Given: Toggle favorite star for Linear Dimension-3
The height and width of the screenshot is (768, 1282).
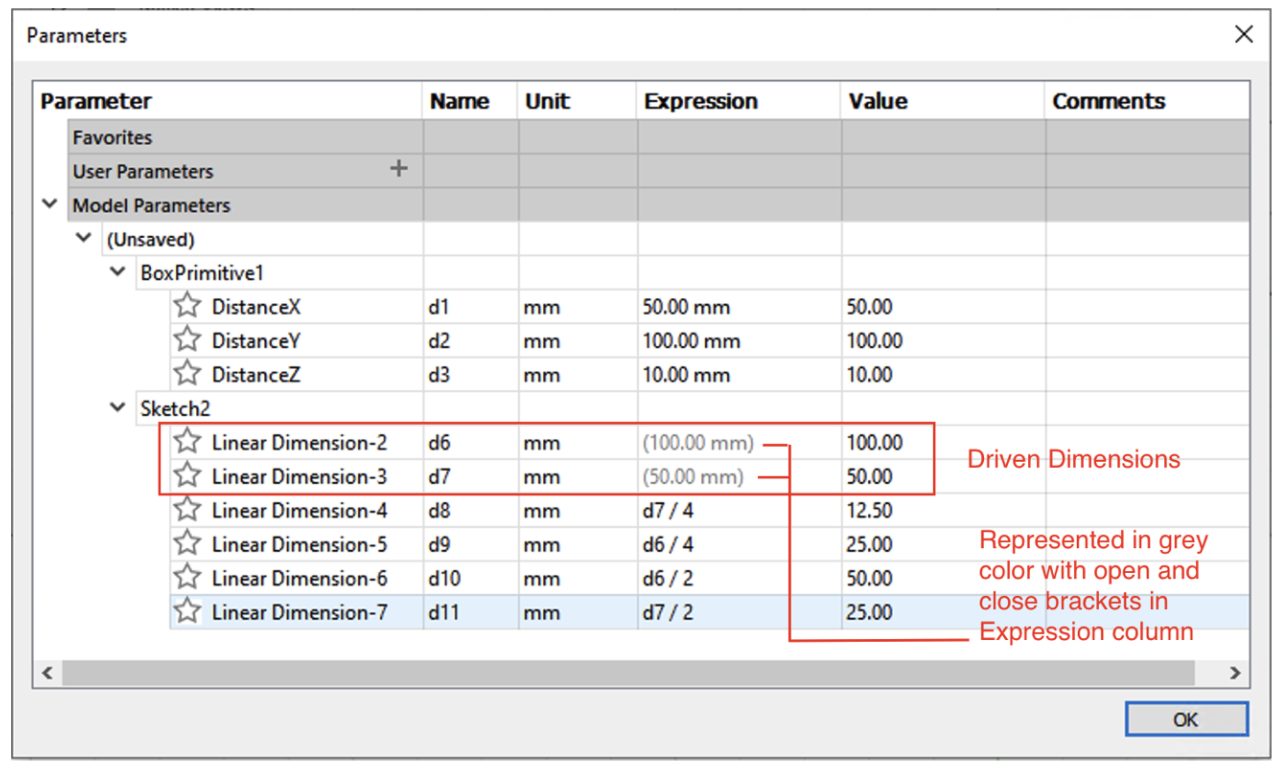Looking at the screenshot, I should pyautogui.click(x=187, y=477).
